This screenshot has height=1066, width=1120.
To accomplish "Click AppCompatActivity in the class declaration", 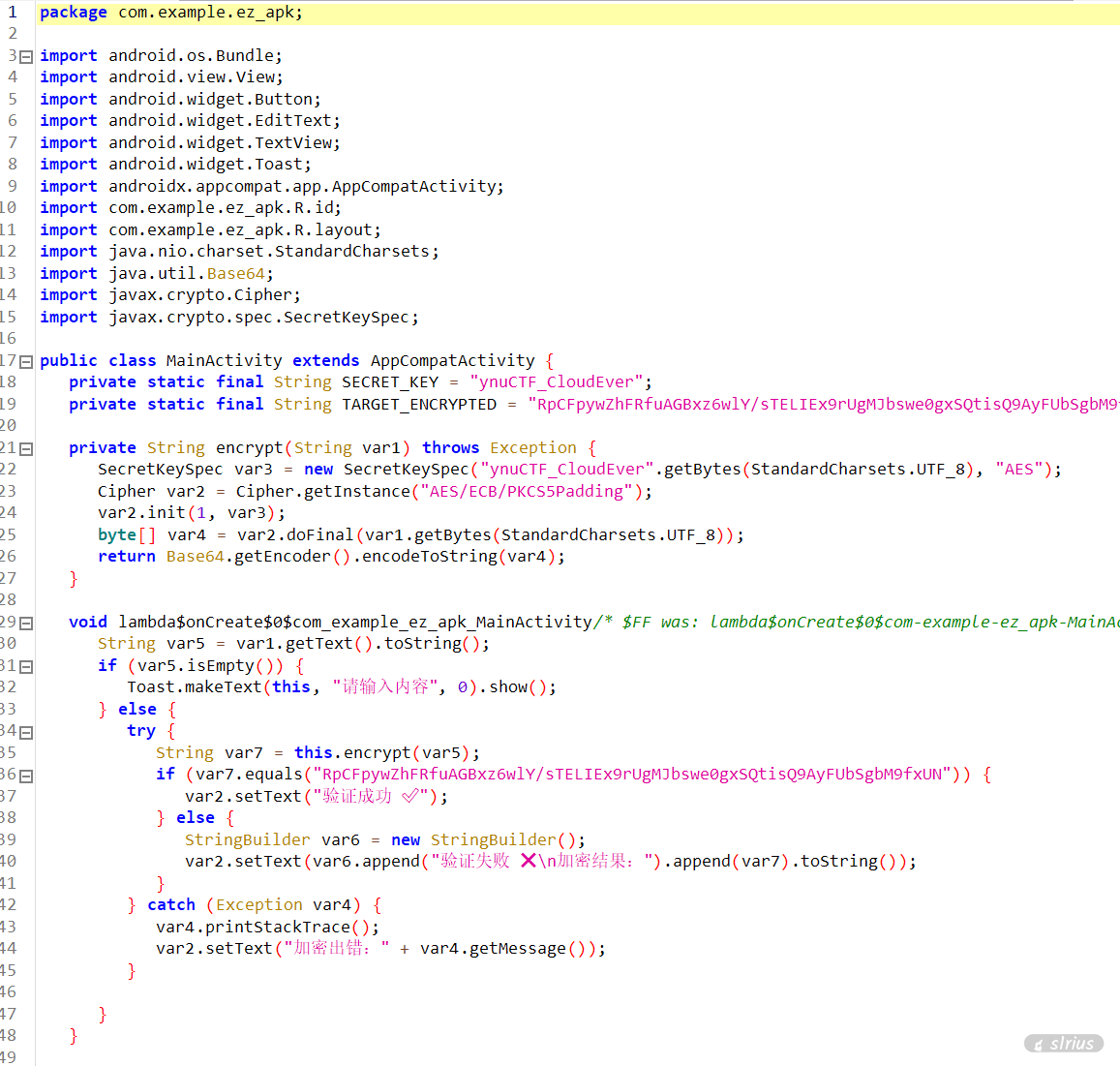I will pos(452,361).
